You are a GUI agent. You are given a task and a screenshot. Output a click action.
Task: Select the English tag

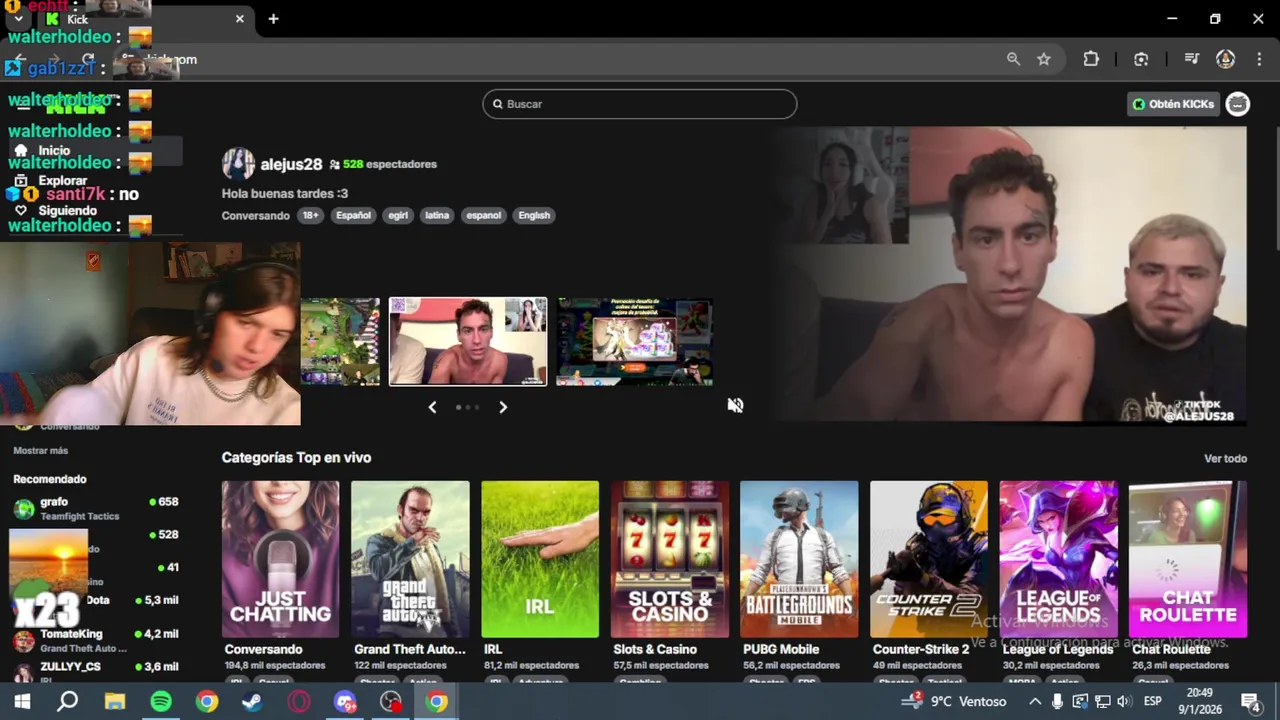pyautogui.click(x=534, y=215)
